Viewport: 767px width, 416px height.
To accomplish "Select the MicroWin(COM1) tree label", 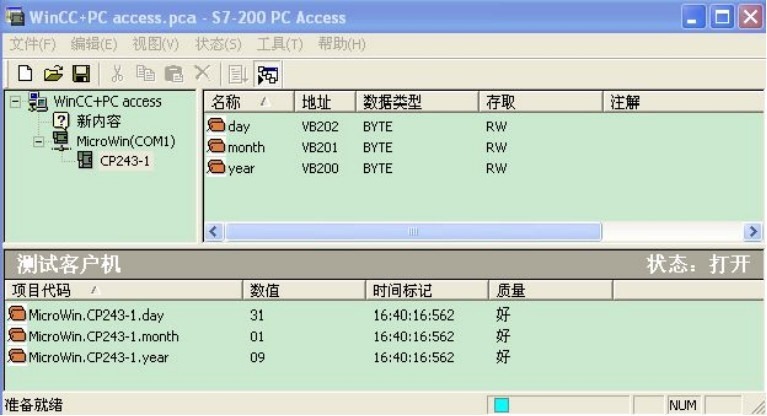I will [x=126, y=141].
